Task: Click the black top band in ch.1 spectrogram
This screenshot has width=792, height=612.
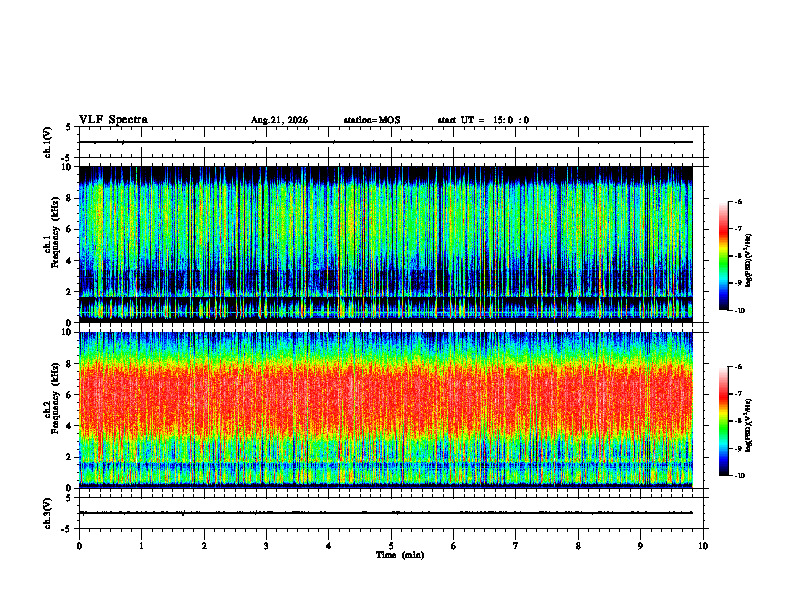Action: point(385,174)
